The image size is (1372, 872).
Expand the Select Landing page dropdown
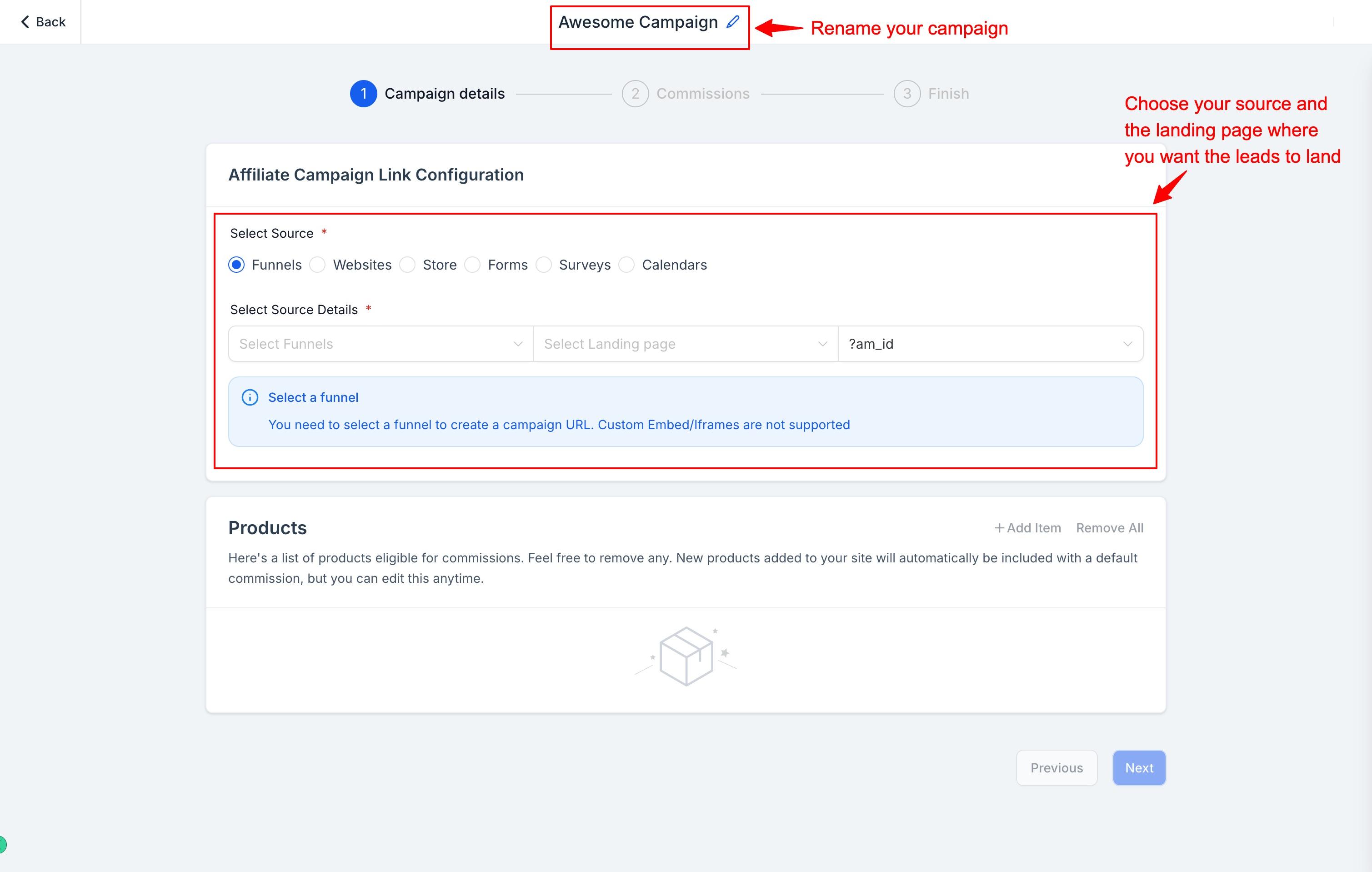click(x=686, y=344)
